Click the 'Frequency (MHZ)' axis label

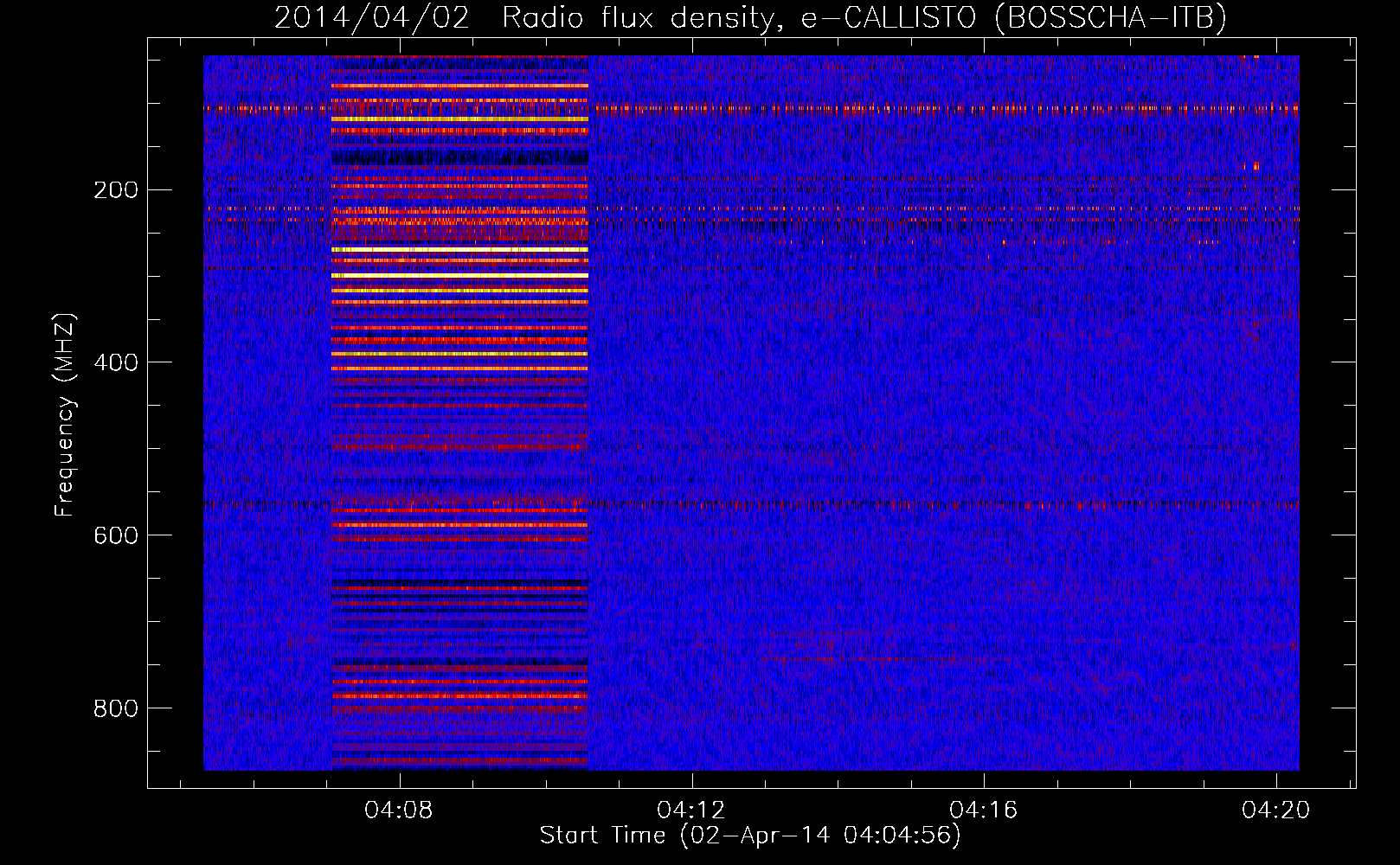pos(65,415)
